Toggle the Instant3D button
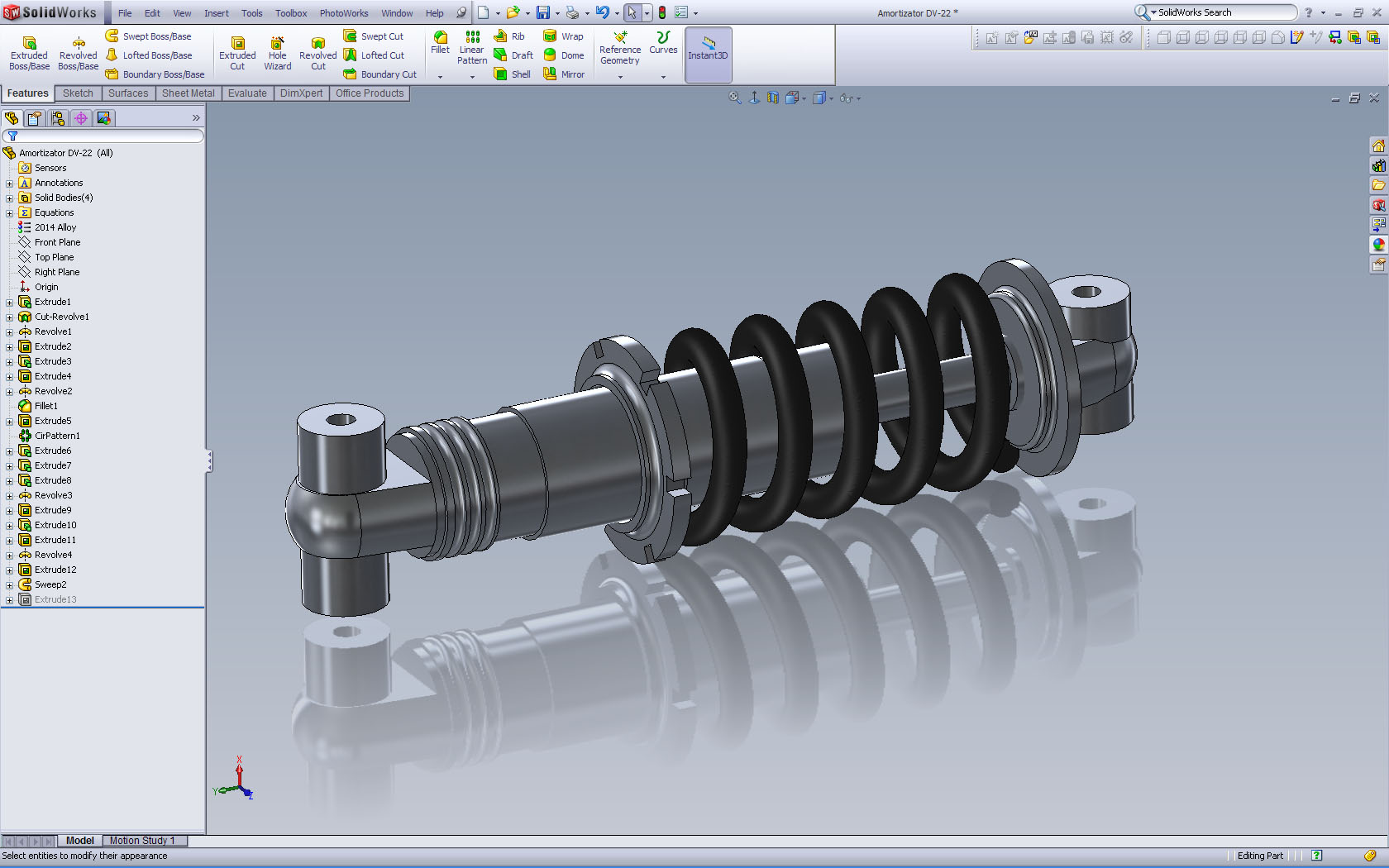This screenshot has height=868, width=1389. point(709,55)
